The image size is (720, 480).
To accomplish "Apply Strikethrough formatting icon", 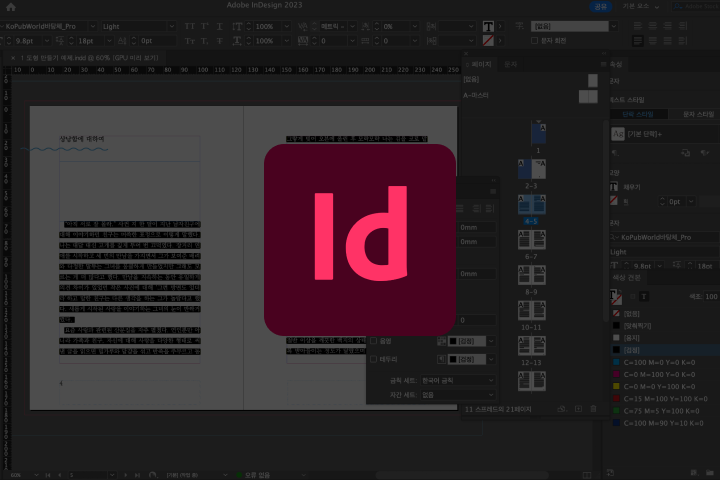I will click(219, 41).
